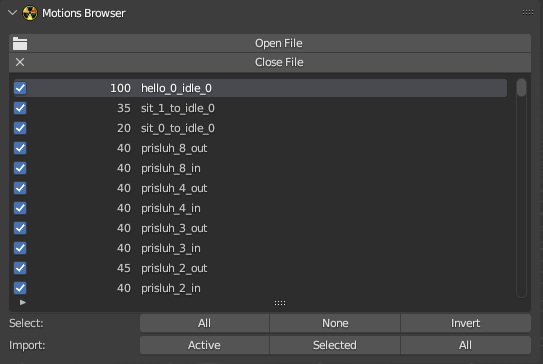Click the Close File button
Screen dimensions: 543x364
tap(270, 62)
